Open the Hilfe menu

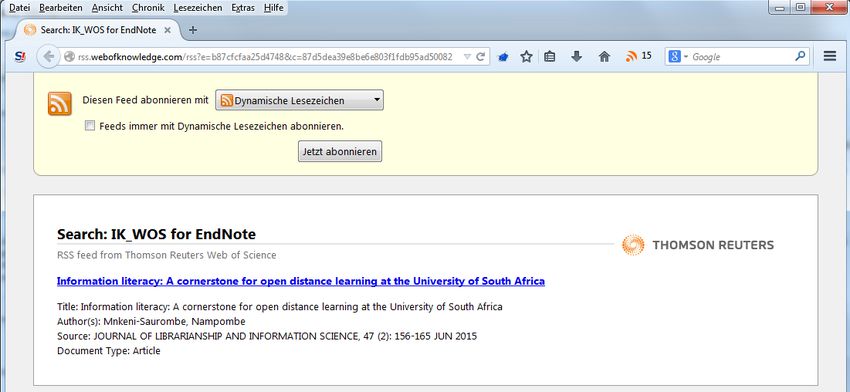[x=274, y=8]
